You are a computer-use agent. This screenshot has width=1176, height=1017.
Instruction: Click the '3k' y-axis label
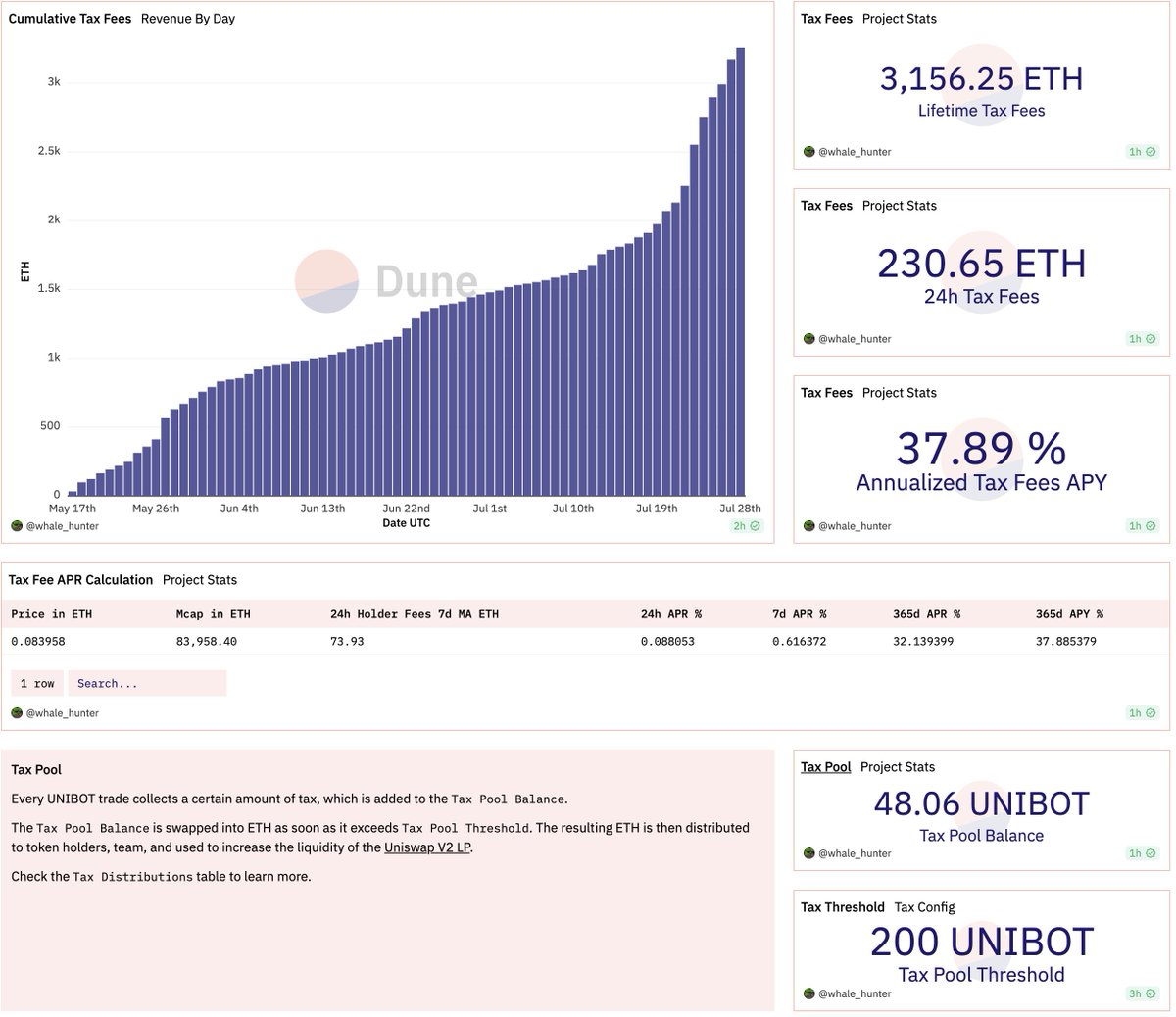click(54, 82)
